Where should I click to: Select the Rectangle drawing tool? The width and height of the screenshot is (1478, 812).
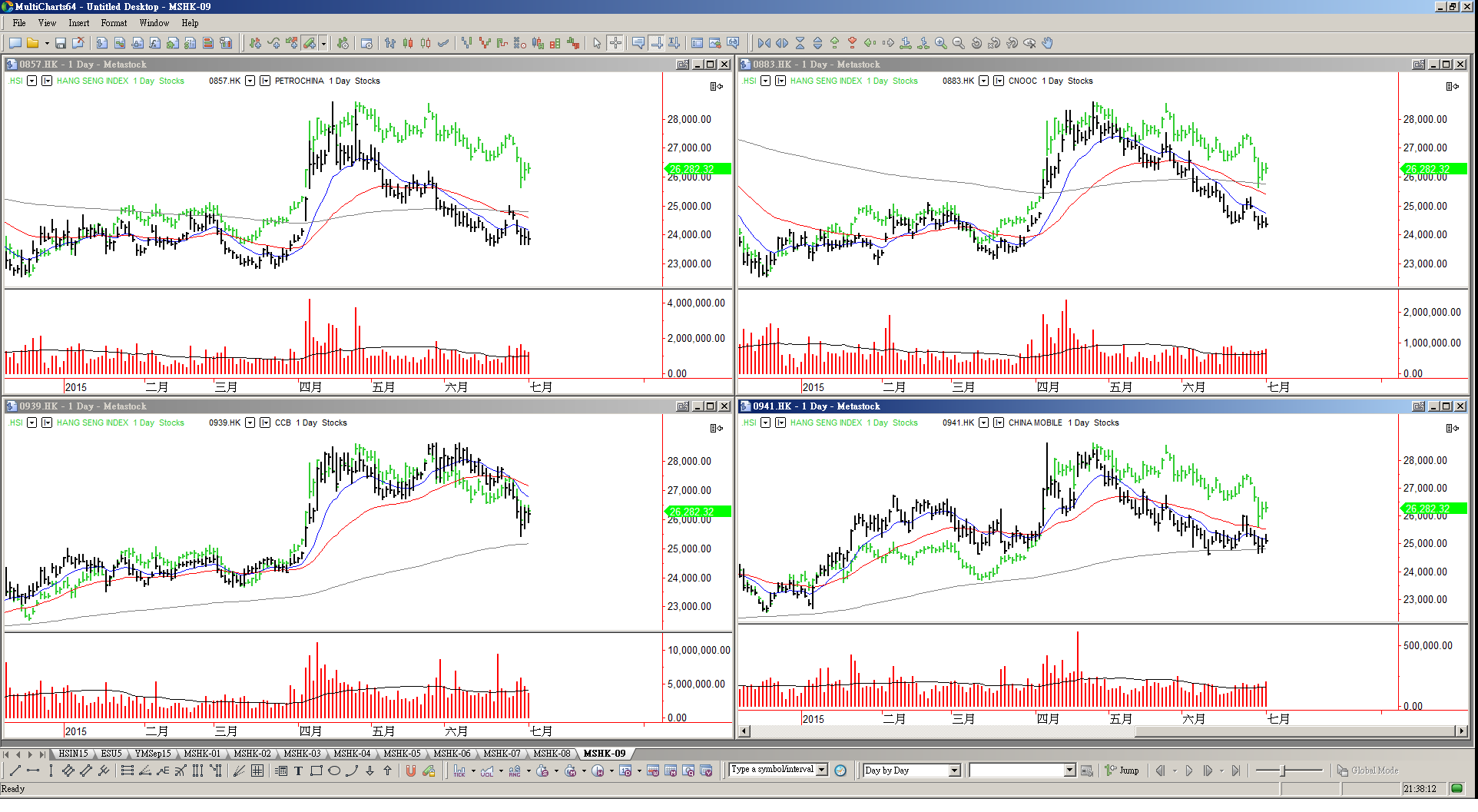(316, 771)
